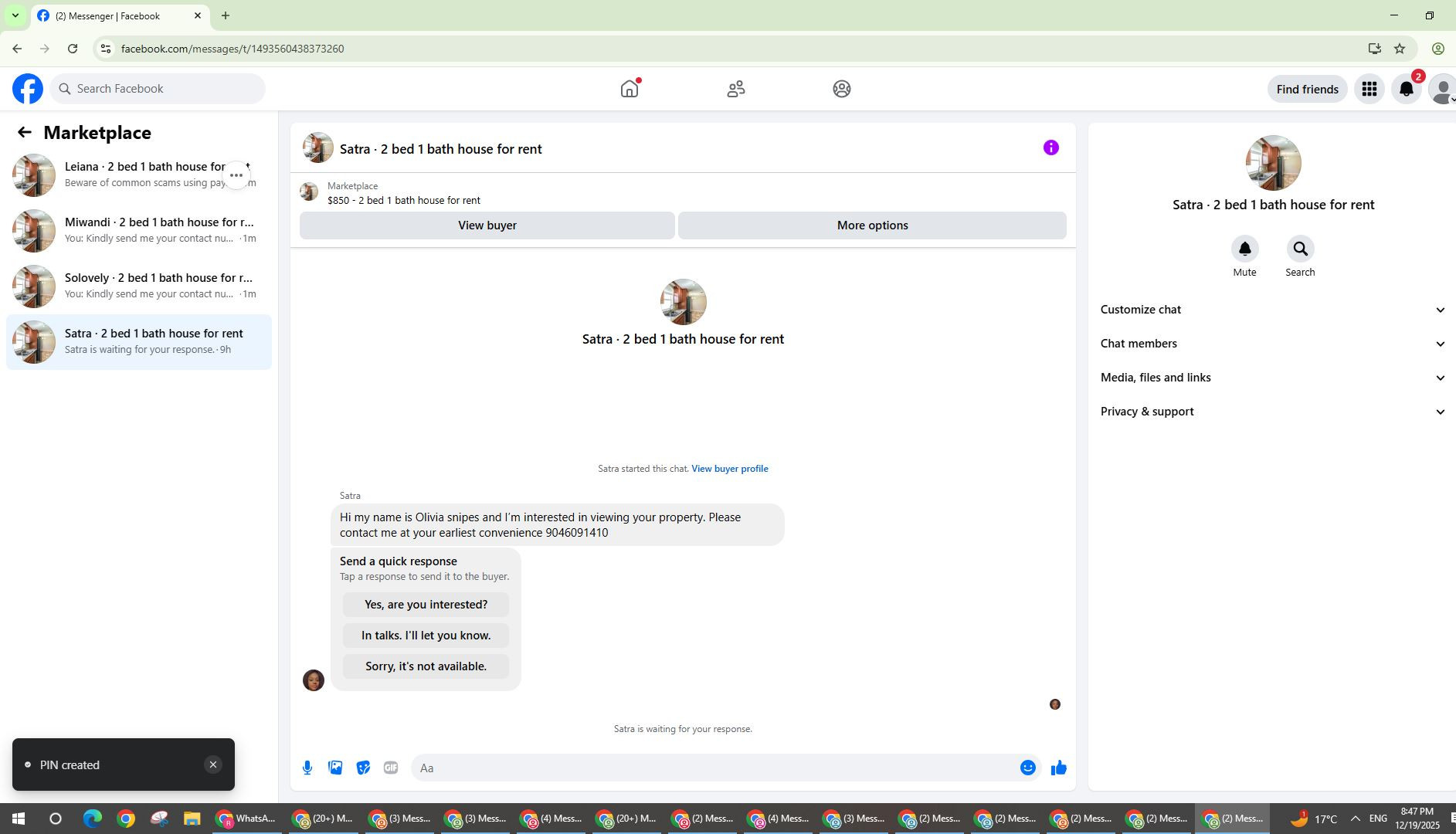
Task: Click the browser address bar URL
Action: coord(232,49)
